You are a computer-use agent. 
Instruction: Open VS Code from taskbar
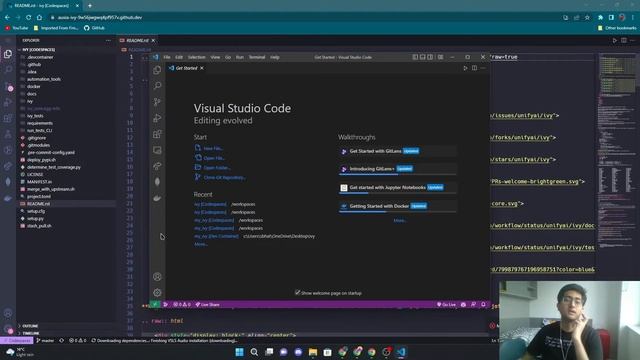tap(401, 352)
